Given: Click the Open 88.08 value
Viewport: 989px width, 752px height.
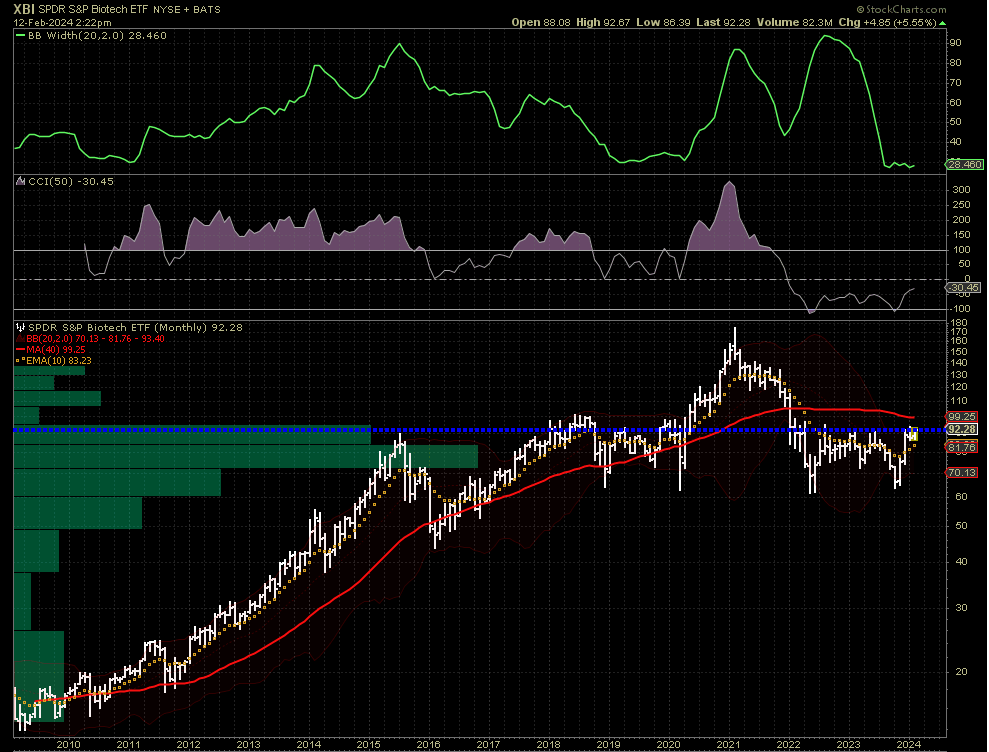Looking at the screenshot, I should (541, 22).
